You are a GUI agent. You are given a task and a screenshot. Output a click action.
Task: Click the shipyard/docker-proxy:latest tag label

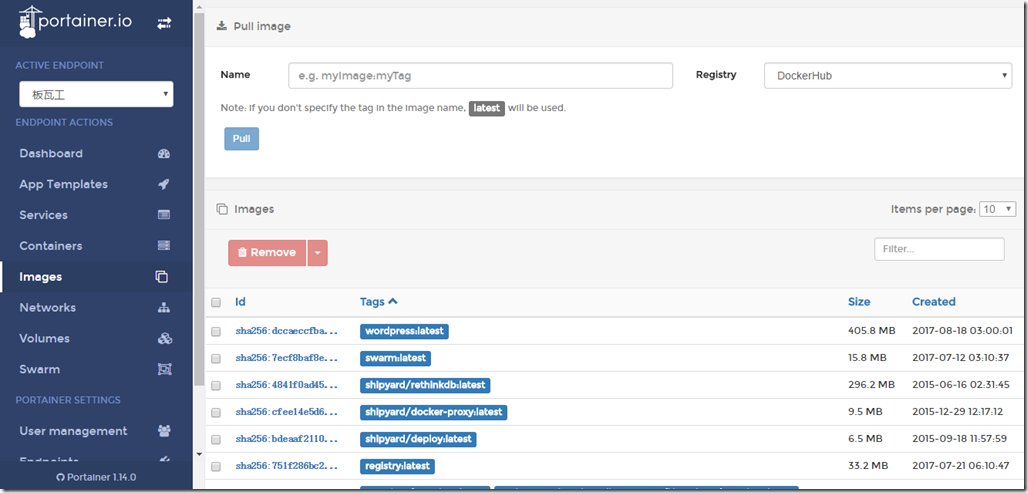(x=433, y=412)
